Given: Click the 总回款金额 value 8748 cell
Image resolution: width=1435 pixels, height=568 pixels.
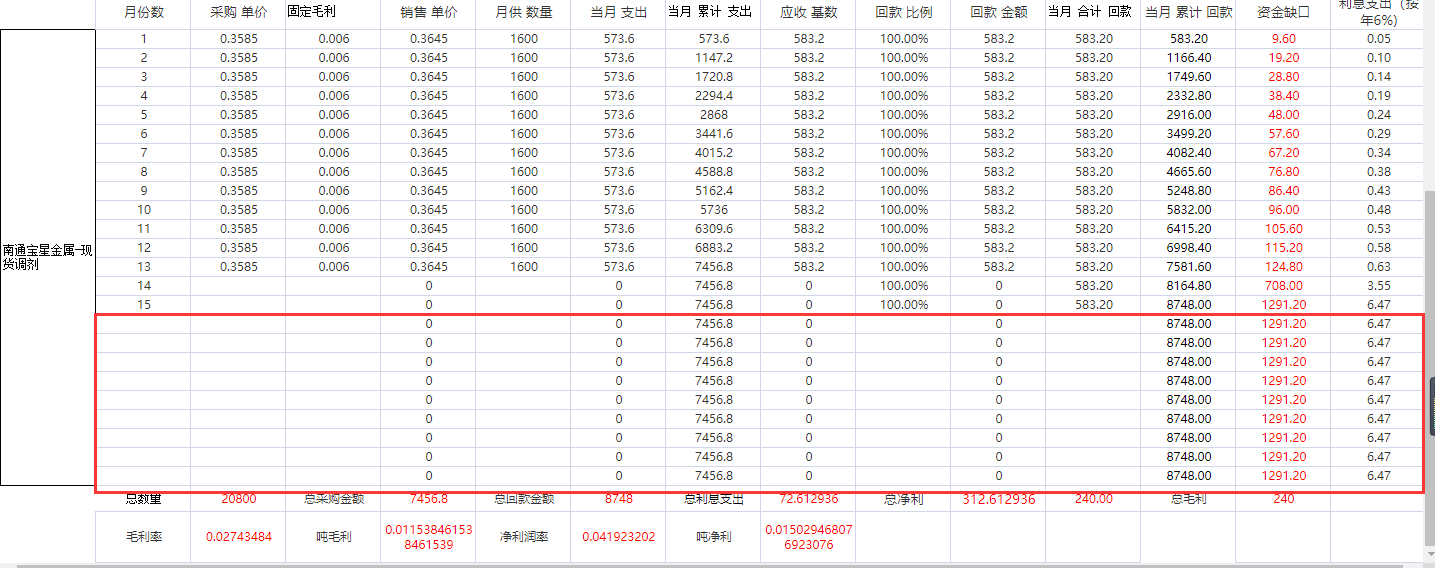Looking at the screenshot, I should tap(618, 499).
